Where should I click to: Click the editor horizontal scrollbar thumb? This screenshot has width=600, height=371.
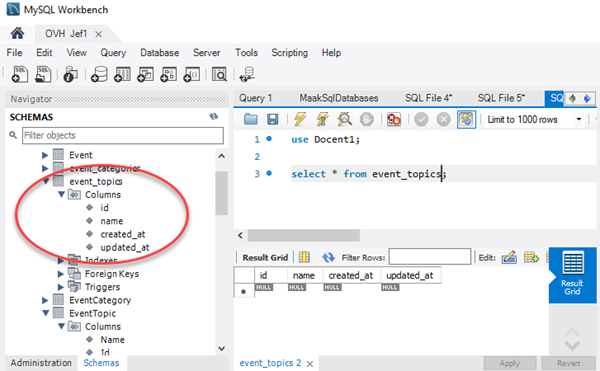click(303, 235)
